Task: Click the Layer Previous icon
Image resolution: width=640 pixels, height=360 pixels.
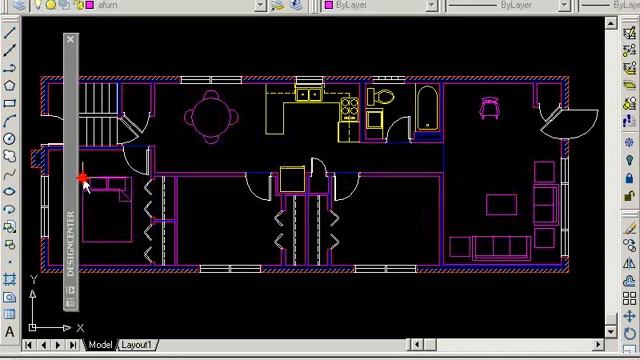Action: click(296, 5)
